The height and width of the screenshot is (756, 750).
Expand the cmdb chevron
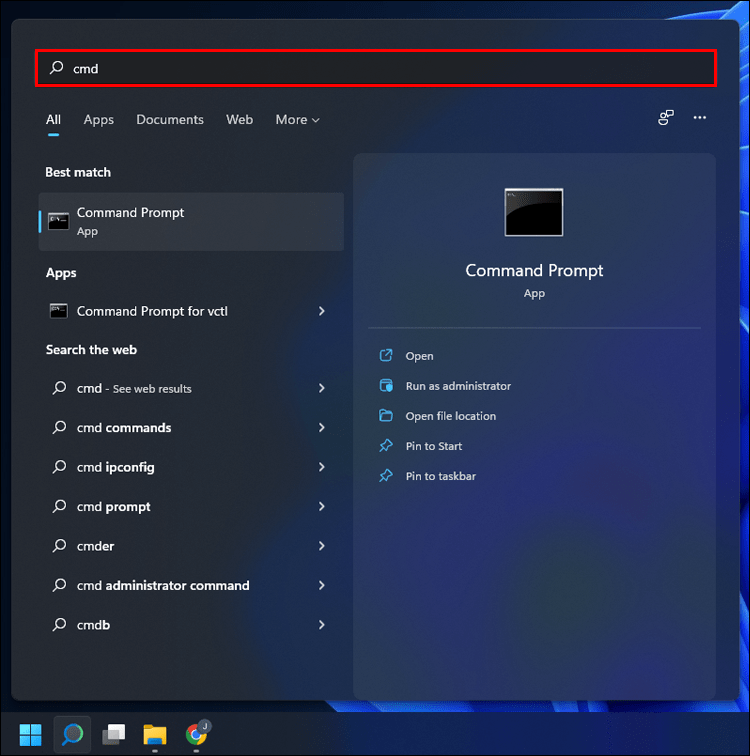(321, 625)
